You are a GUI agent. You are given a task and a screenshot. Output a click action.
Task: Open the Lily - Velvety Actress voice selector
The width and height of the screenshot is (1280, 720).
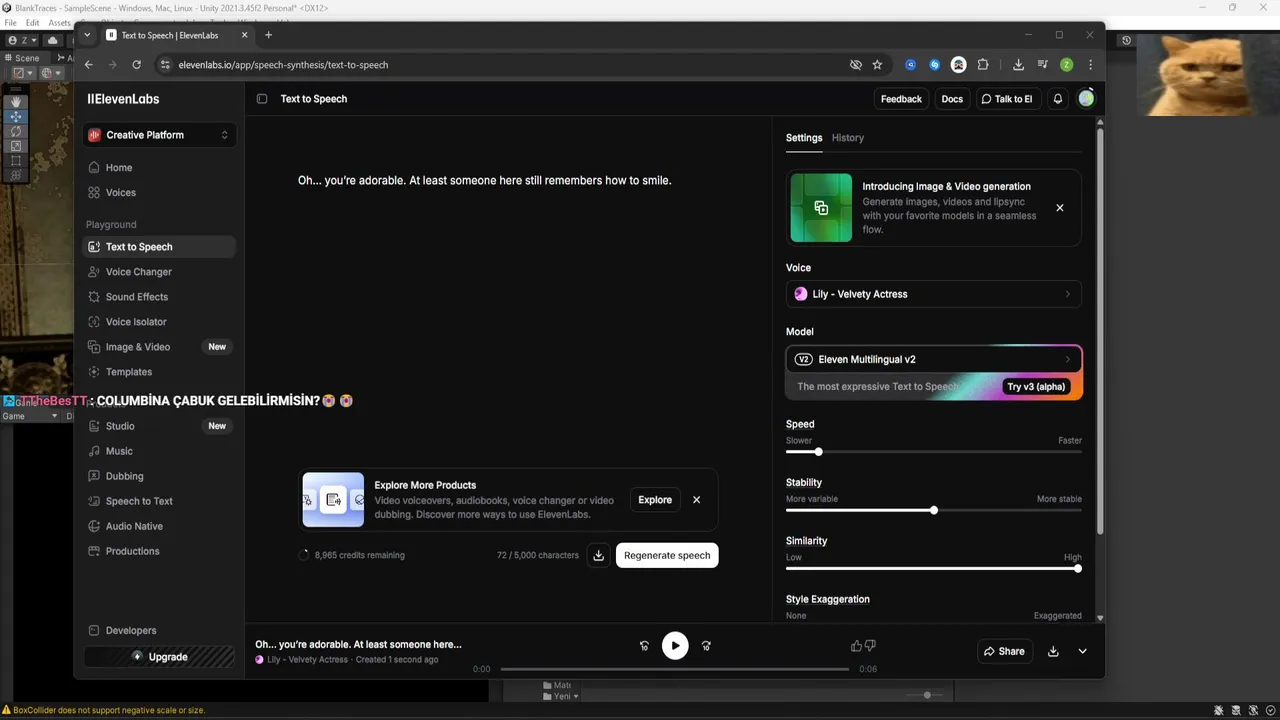pos(933,294)
